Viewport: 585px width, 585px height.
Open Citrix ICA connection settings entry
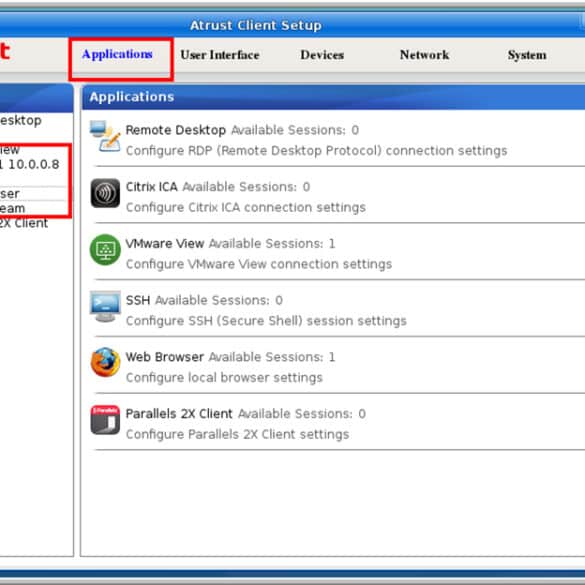coord(151,187)
